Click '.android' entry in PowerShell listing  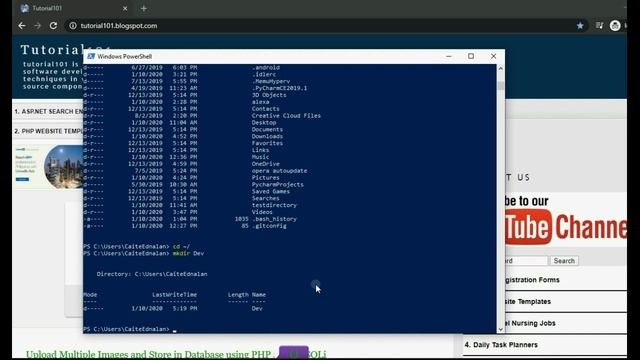tap(266, 68)
